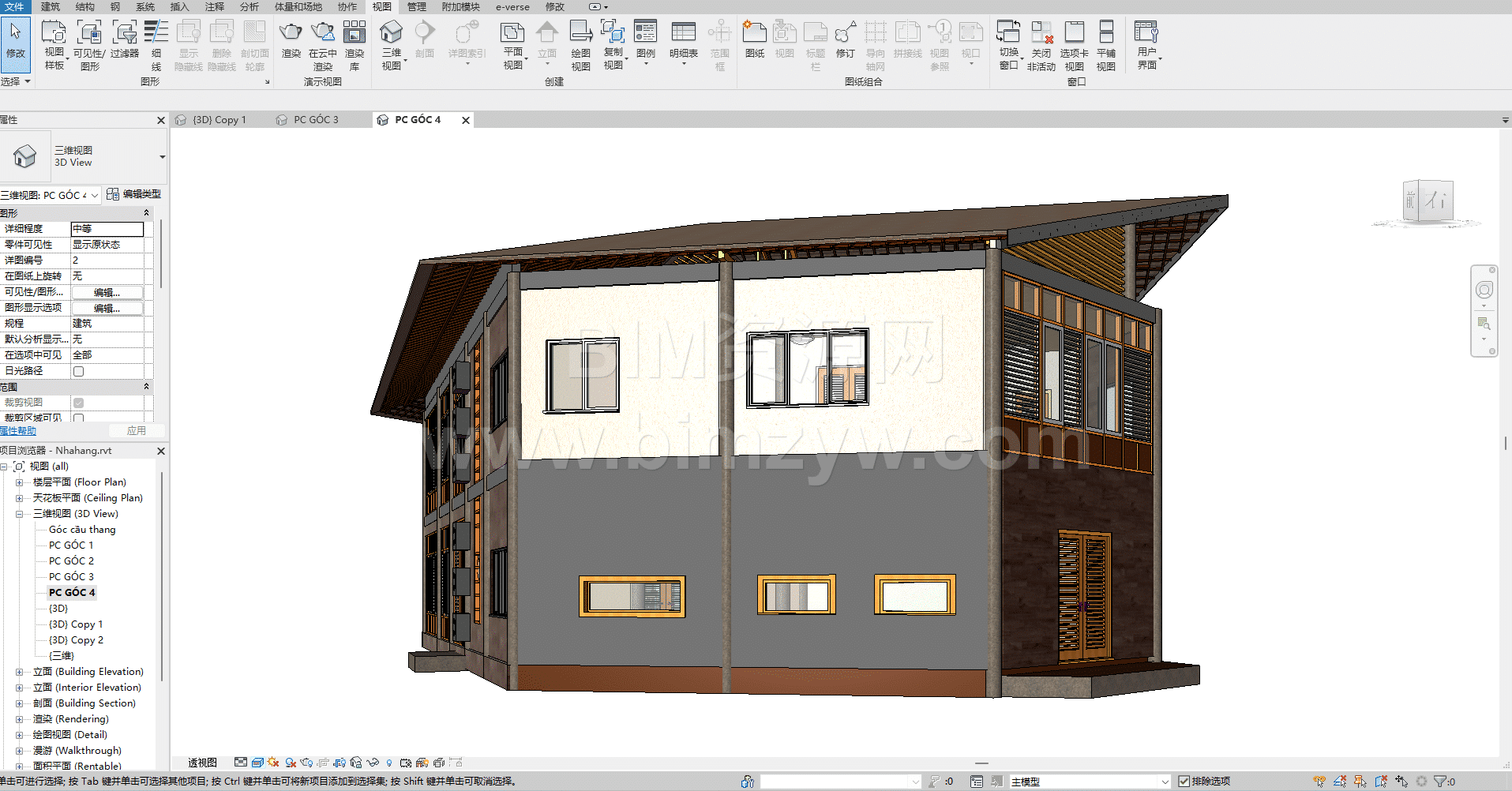Click the 三维视图 3D view house icon
1512x791 pixels.
[x=392, y=33]
